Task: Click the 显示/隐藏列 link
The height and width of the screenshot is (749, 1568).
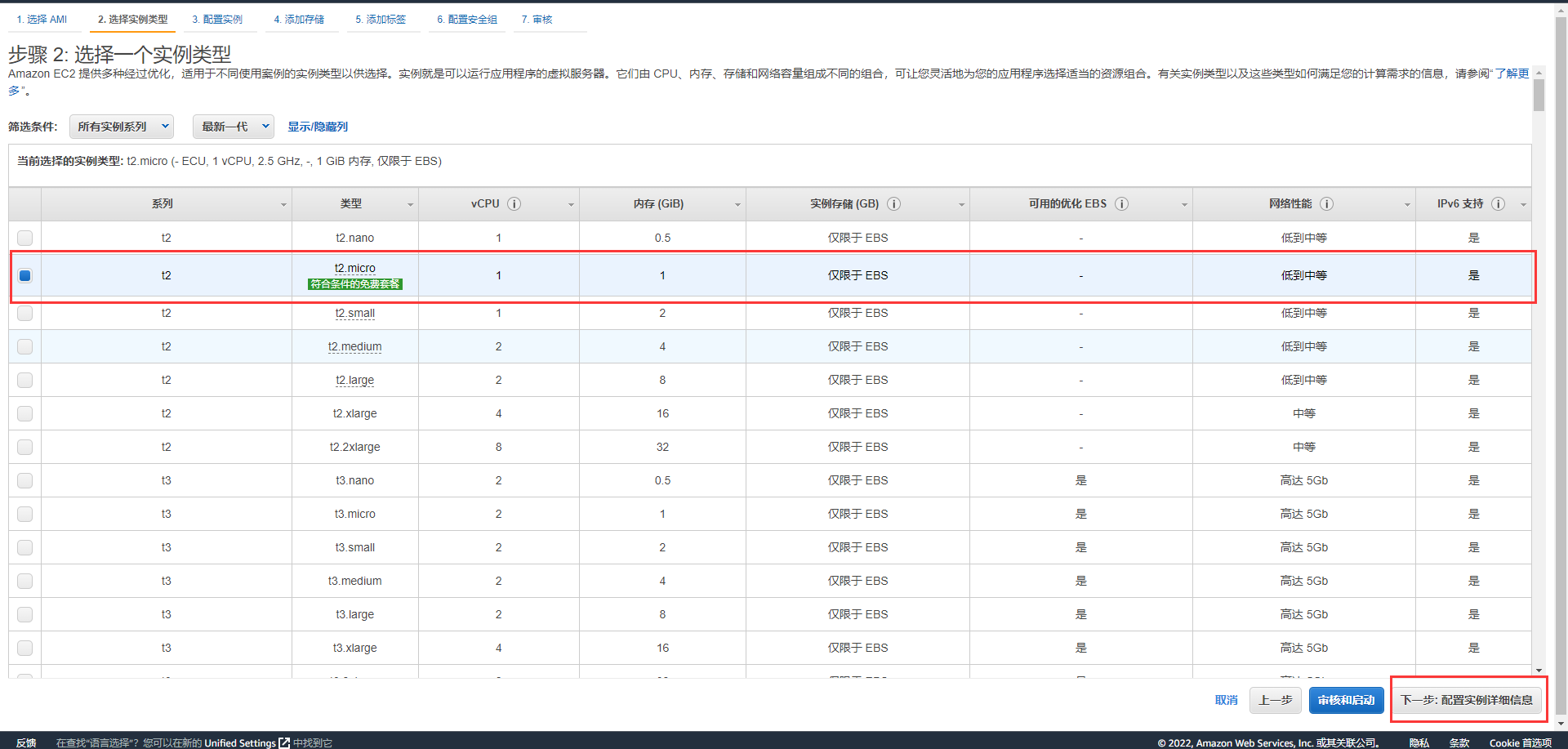Action: (318, 127)
